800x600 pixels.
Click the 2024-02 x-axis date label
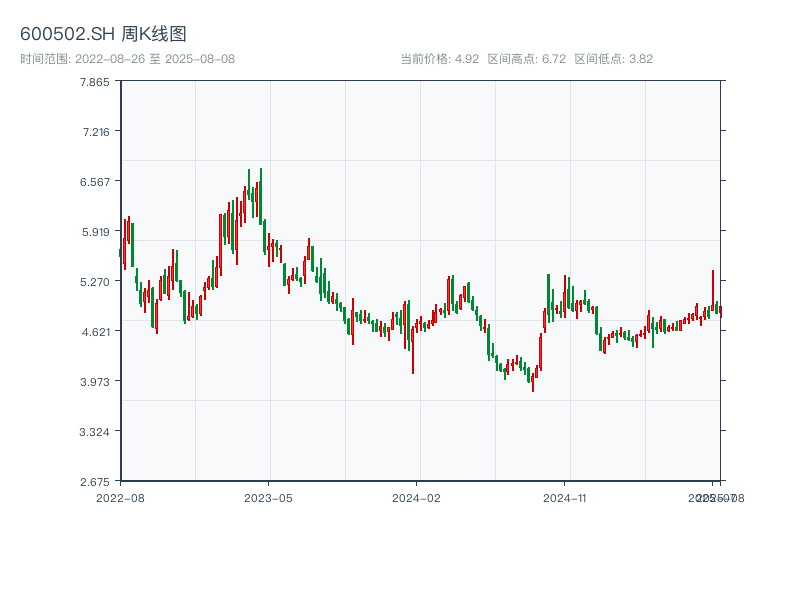(x=416, y=497)
